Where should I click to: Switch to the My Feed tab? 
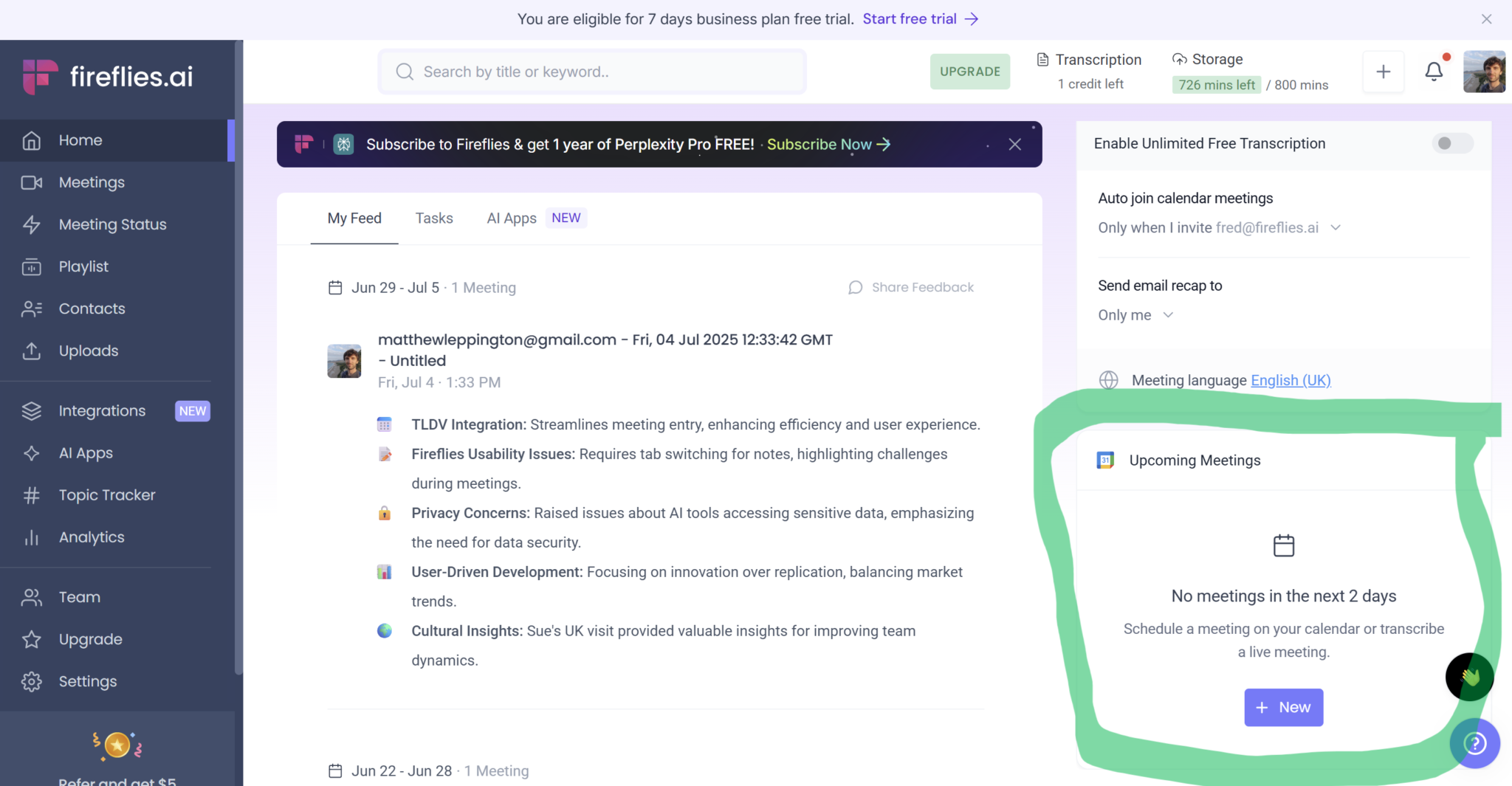click(x=354, y=218)
